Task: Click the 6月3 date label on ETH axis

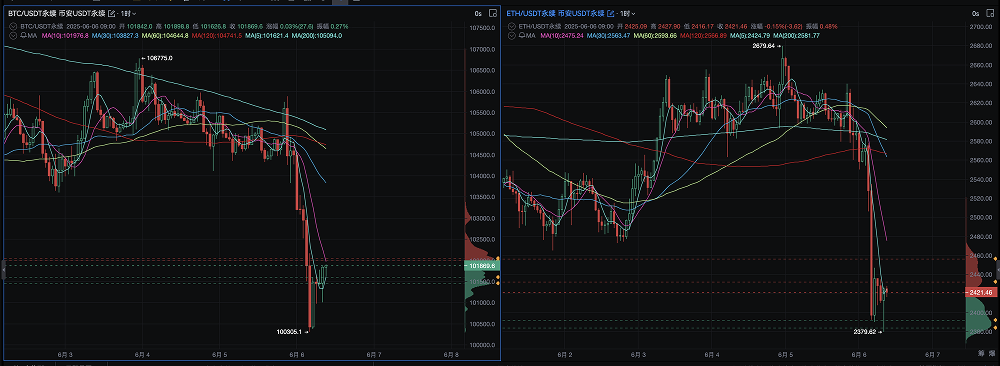Action: tap(638, 354)
